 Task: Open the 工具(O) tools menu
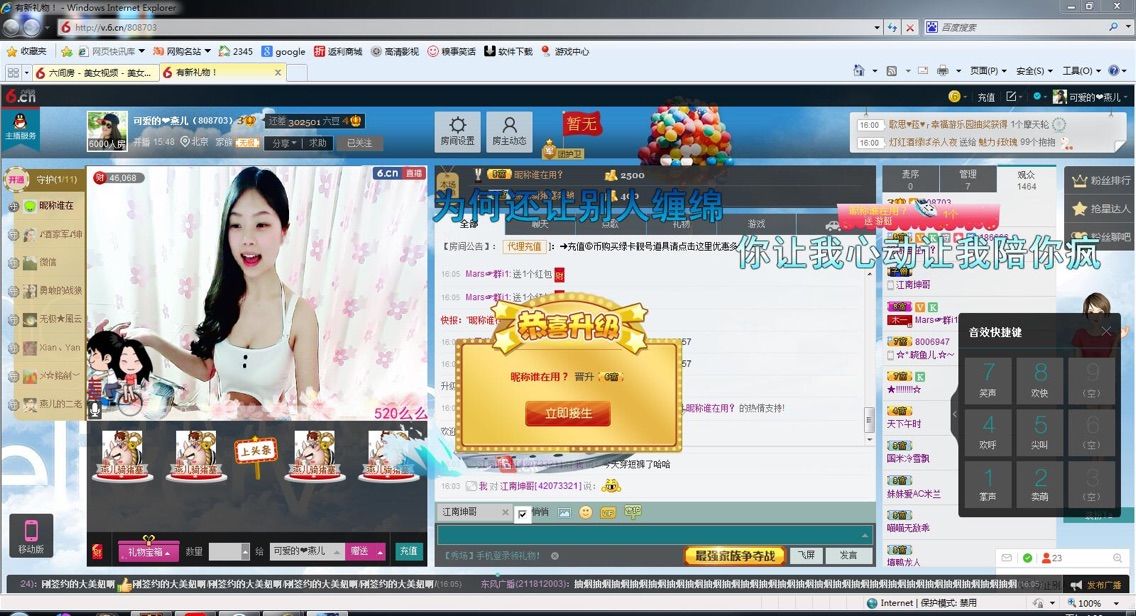click(x=1081, y=71)
